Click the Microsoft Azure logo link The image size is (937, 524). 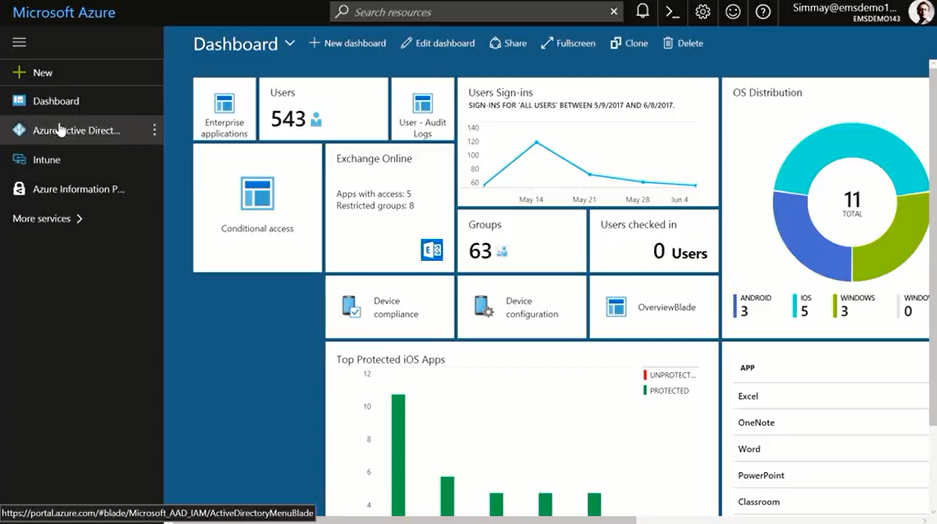tap(64, 12)
